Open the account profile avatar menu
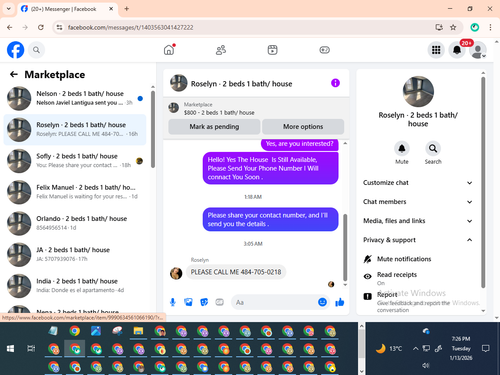The image size is (500, 375). pos(478,50)
